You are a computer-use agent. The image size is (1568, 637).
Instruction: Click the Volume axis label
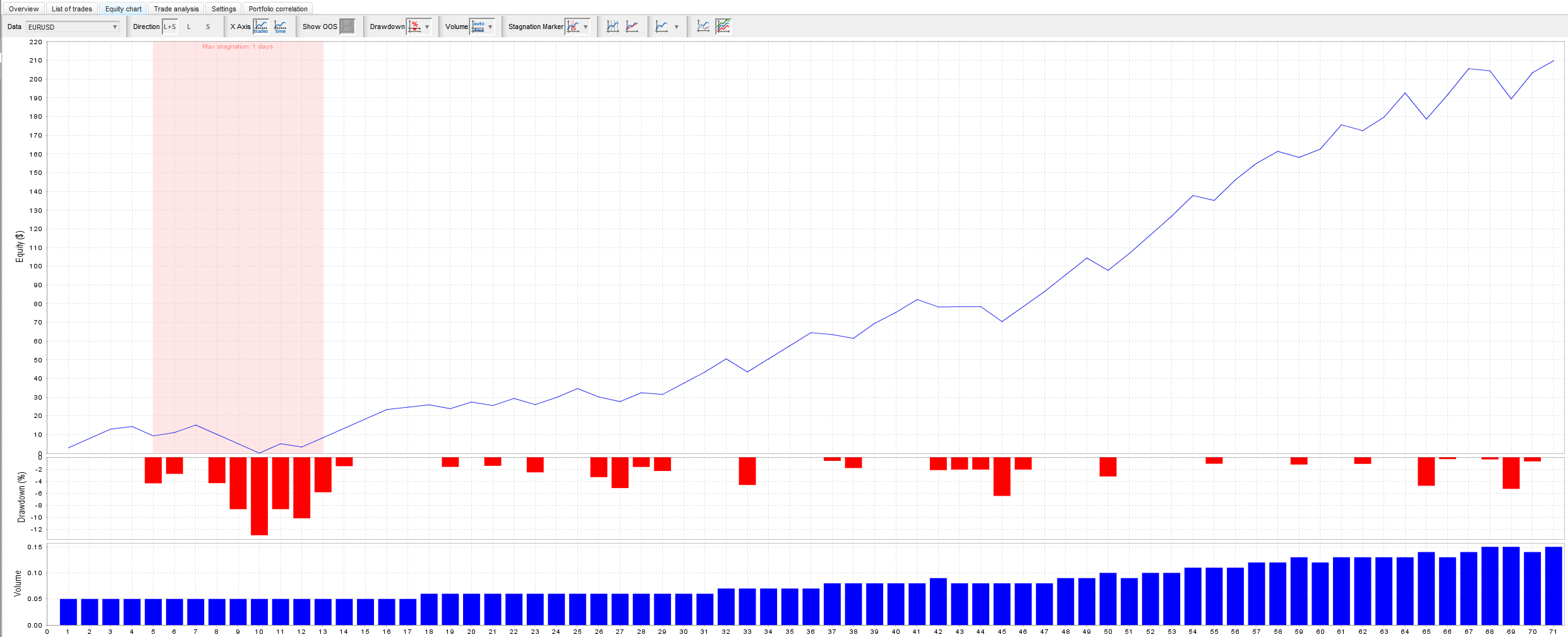[18, 583]
